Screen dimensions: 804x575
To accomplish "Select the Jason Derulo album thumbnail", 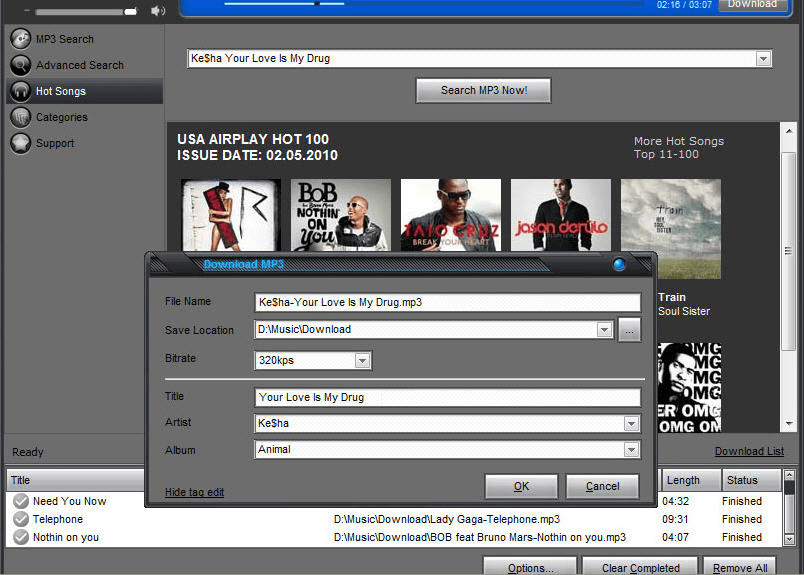I will point(561,215).
